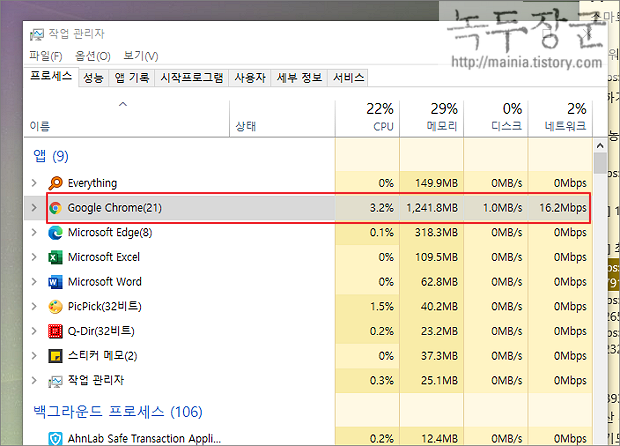
Task: Switch to the 프로세스 tab
Action: click(x=51, y=76)
